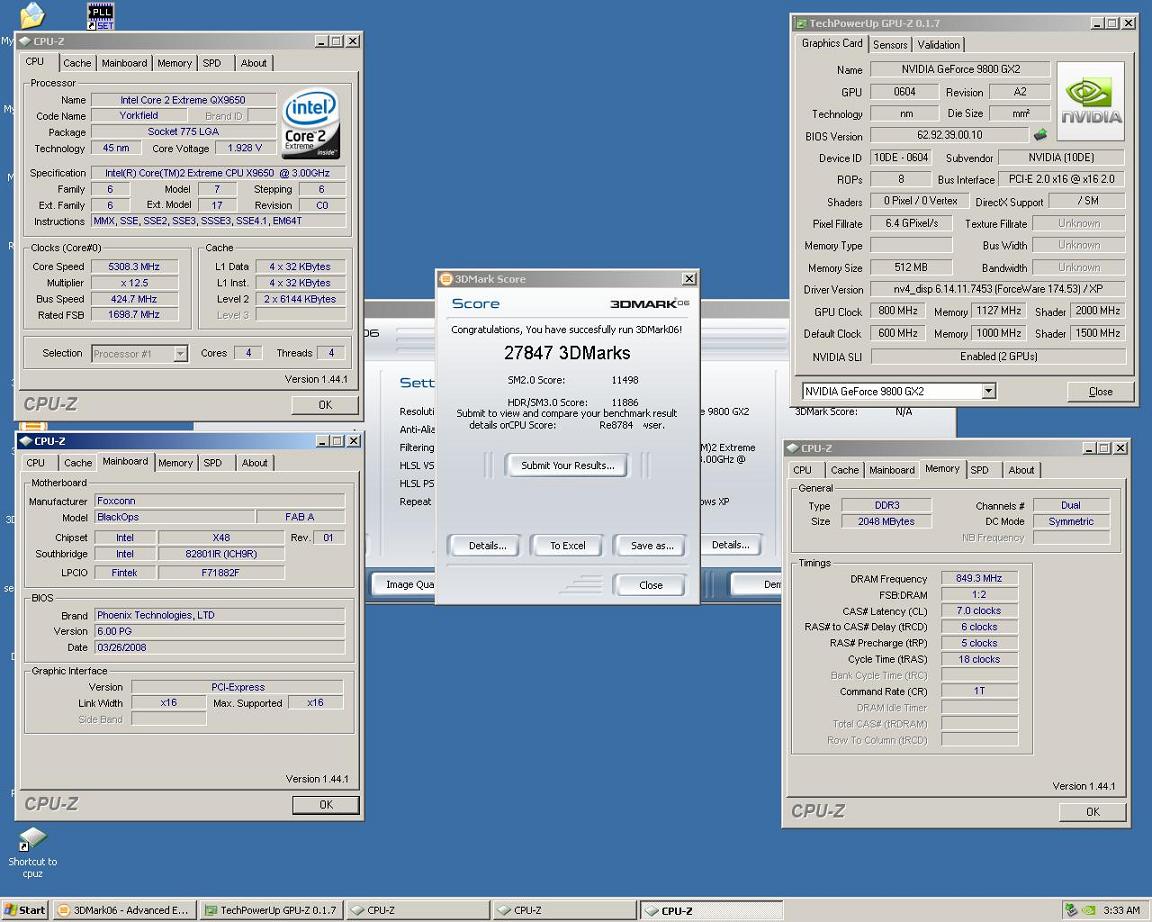Click the NVIDIA tray icon in the taskbar

pos(1089,910)
